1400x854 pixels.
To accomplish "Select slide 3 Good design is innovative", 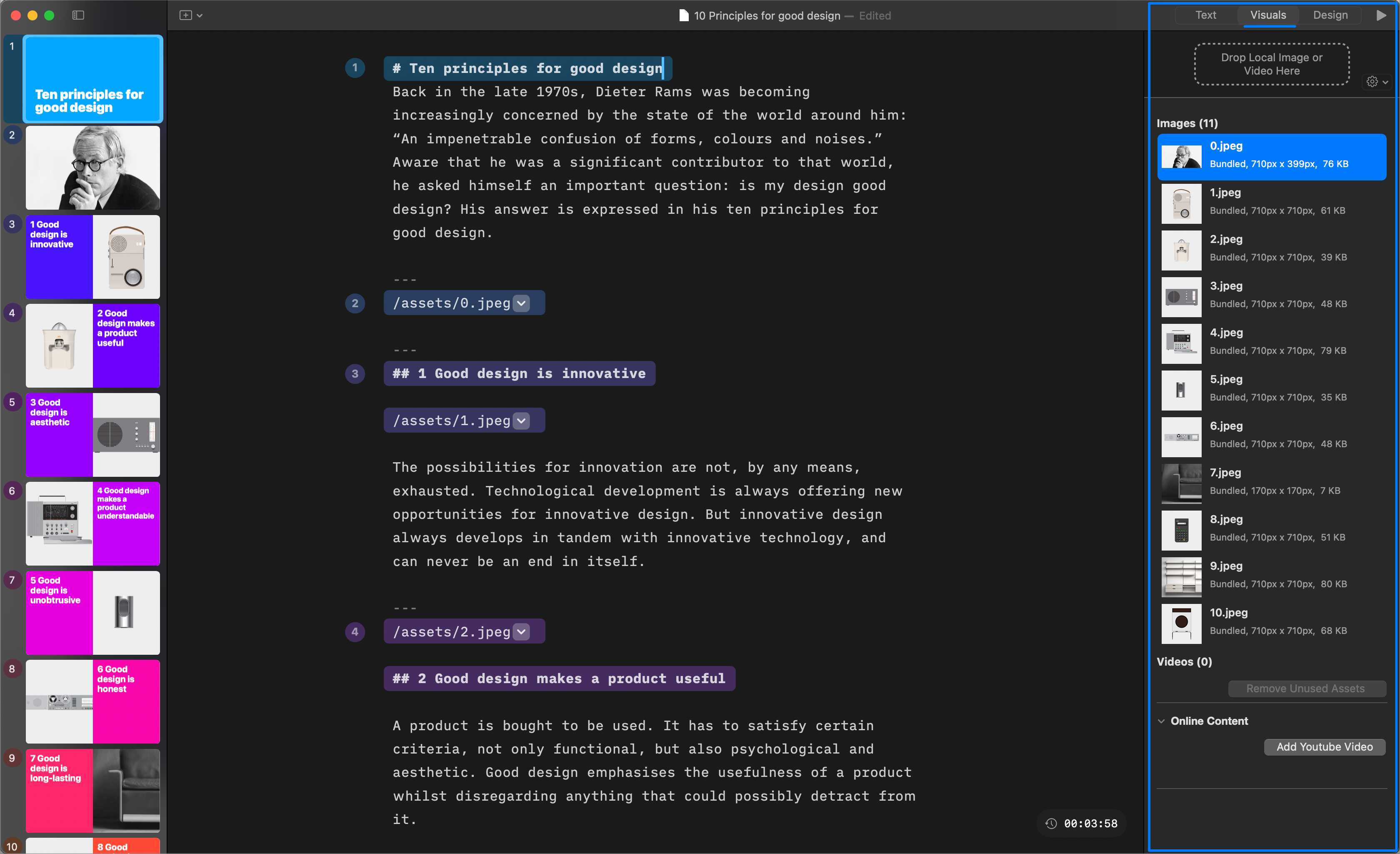I will [92, 257].
